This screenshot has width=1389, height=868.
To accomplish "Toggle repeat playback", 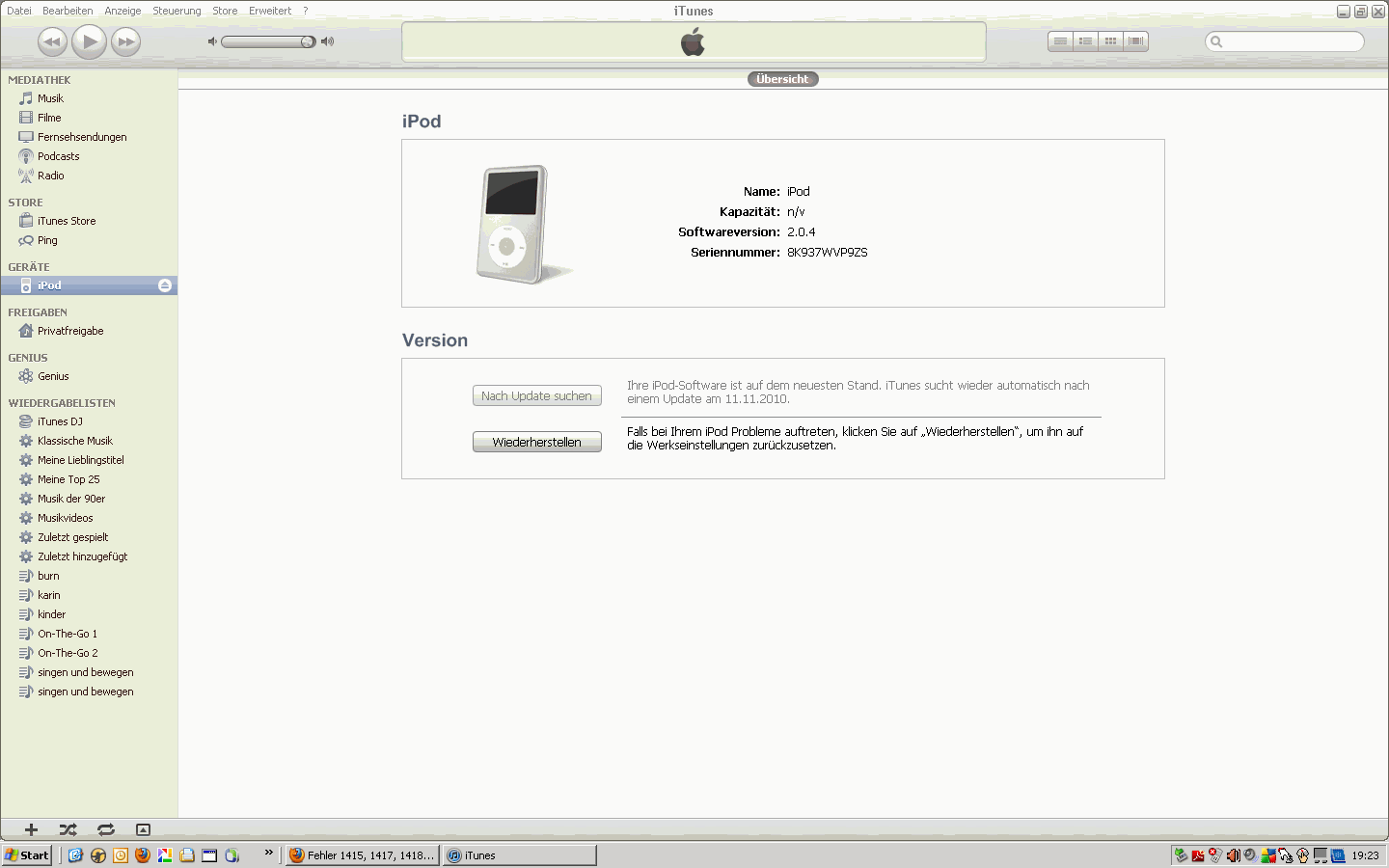I will (106, 829).
